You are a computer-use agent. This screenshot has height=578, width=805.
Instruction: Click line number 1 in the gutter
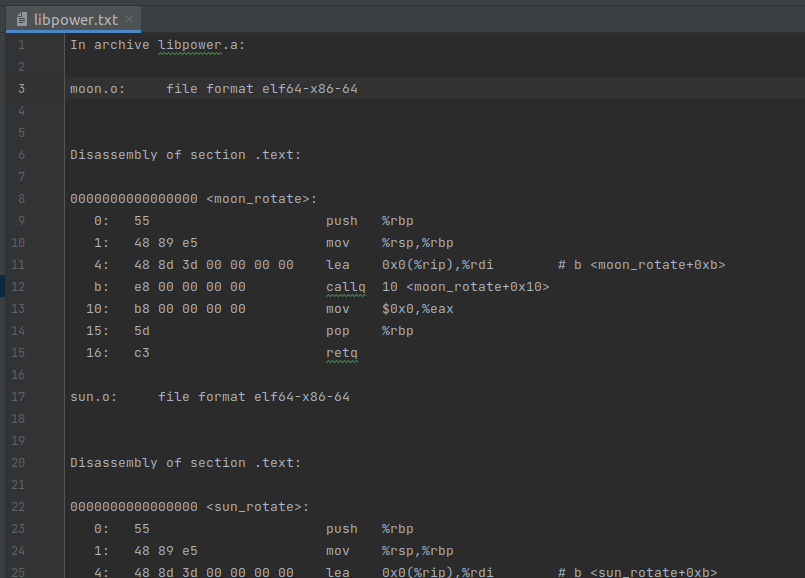[x=21, y=44]
